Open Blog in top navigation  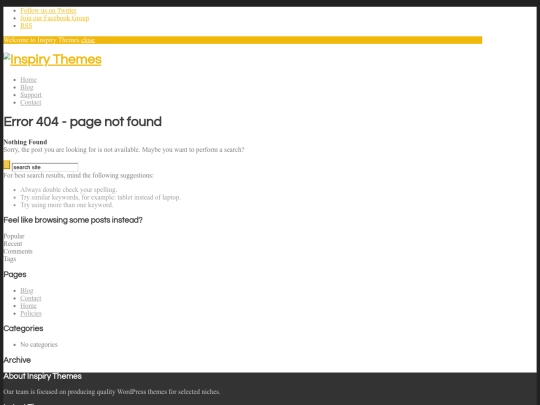27,87
